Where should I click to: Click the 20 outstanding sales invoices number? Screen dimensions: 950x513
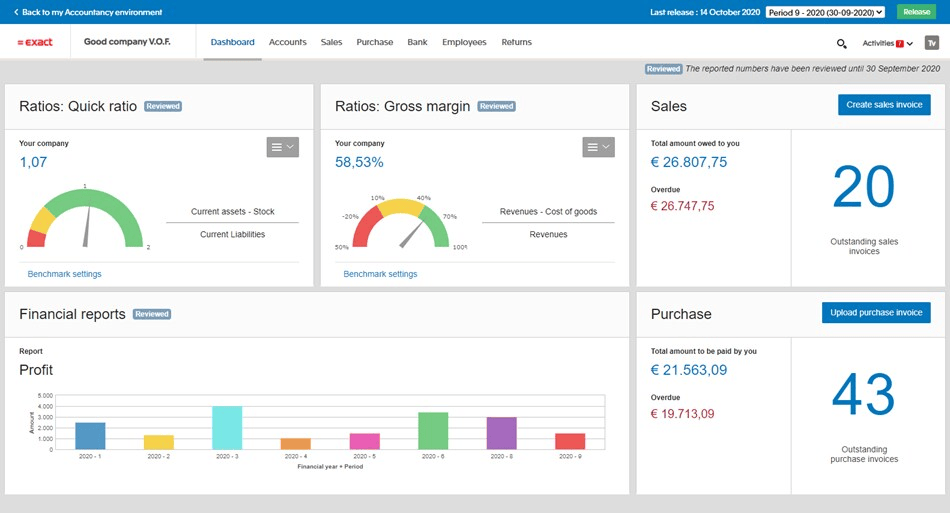863,188
